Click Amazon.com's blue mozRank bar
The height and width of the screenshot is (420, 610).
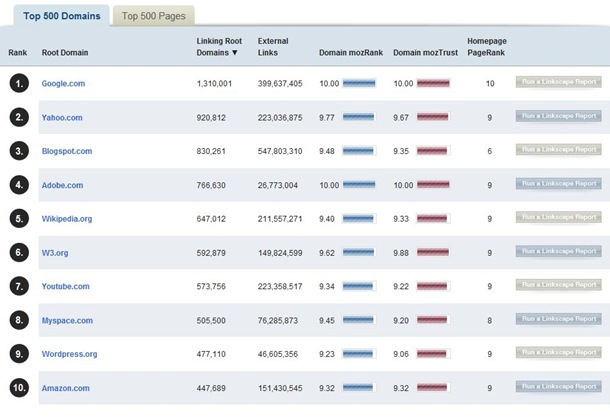359,388
